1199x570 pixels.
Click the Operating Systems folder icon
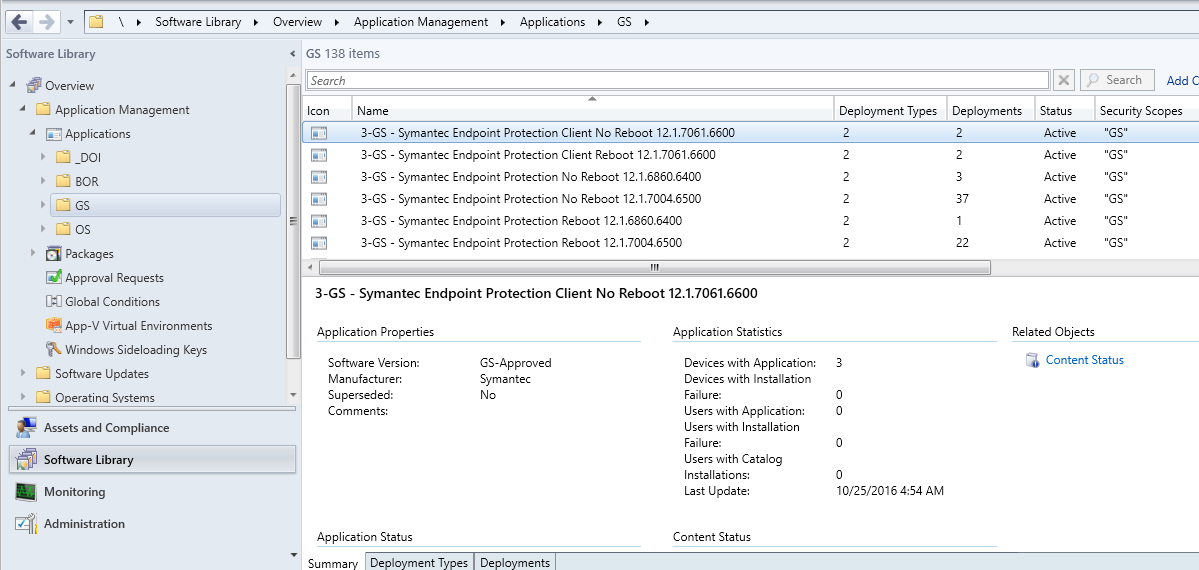pos(44,397)
